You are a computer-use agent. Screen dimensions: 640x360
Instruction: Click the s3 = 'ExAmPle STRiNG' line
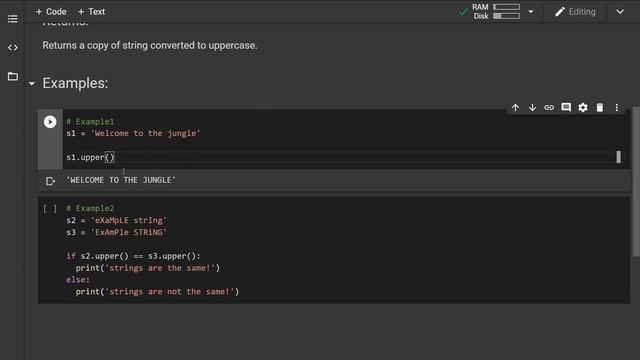coord(116,232)
